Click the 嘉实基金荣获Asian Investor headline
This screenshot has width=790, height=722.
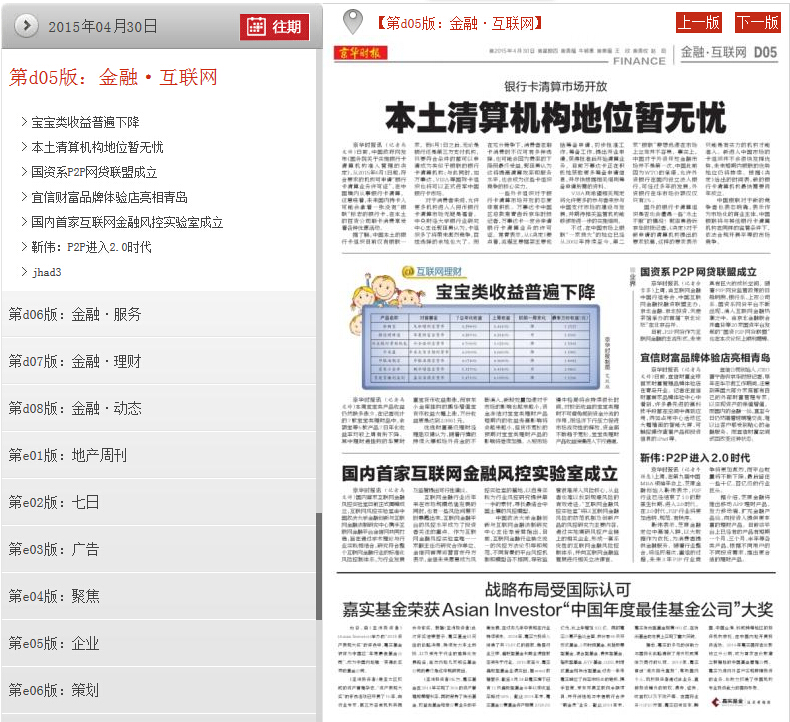point(557,610)
